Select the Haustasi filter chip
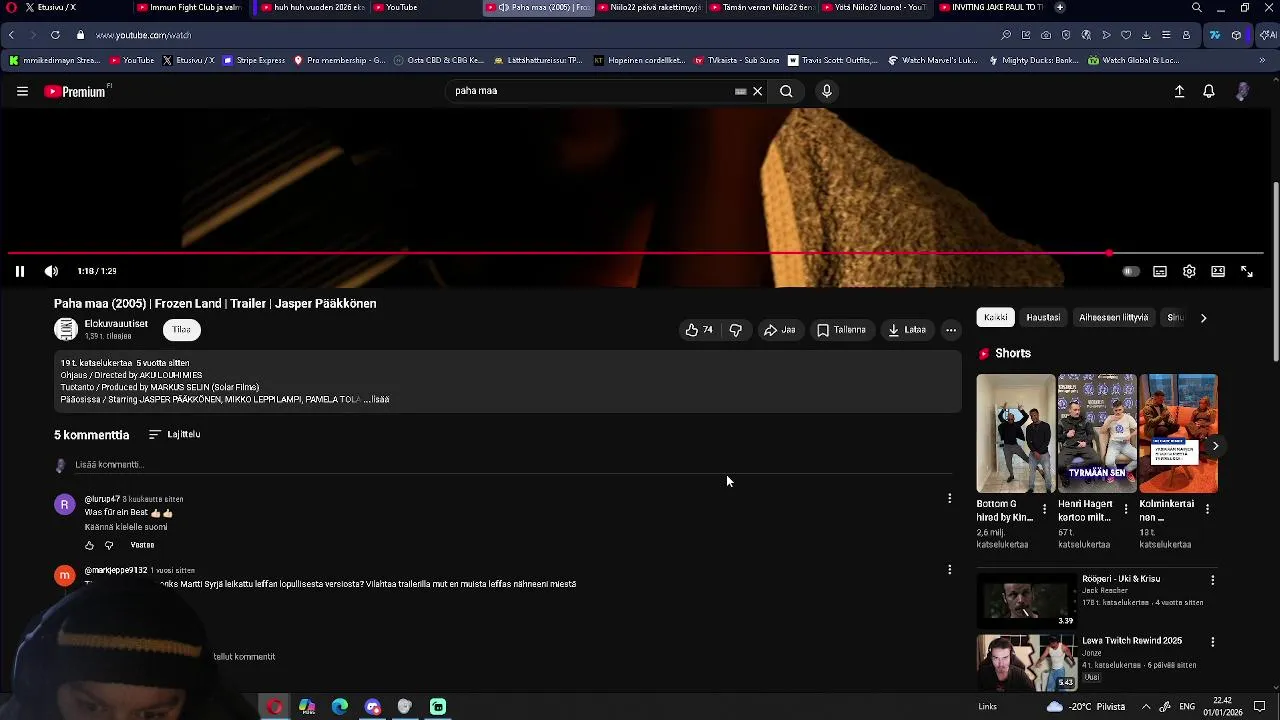1280x720 pixels. point(1043,318)
